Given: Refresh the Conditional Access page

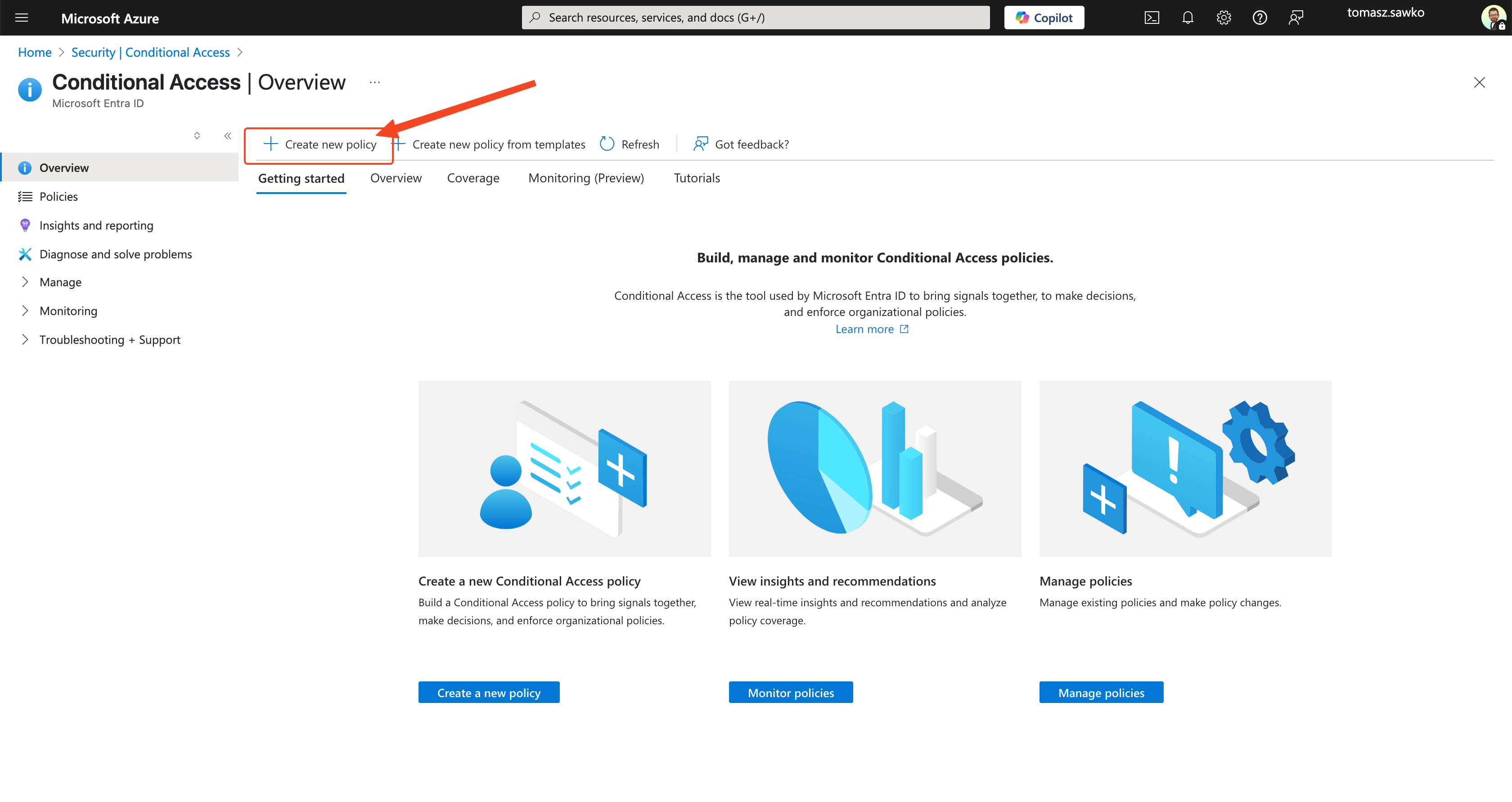Looking at the screenshot, I should [x=630, y=144].
